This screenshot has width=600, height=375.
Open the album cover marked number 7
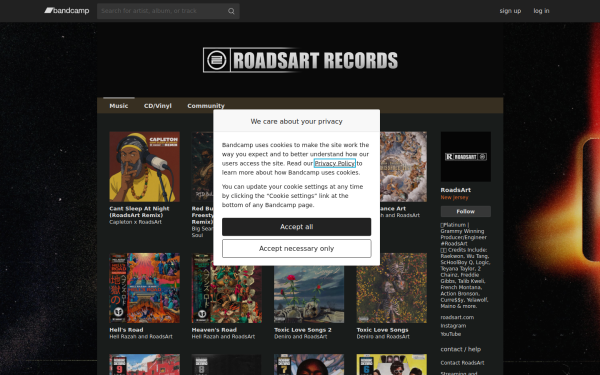pyautogui.click(x=309, y=364)
